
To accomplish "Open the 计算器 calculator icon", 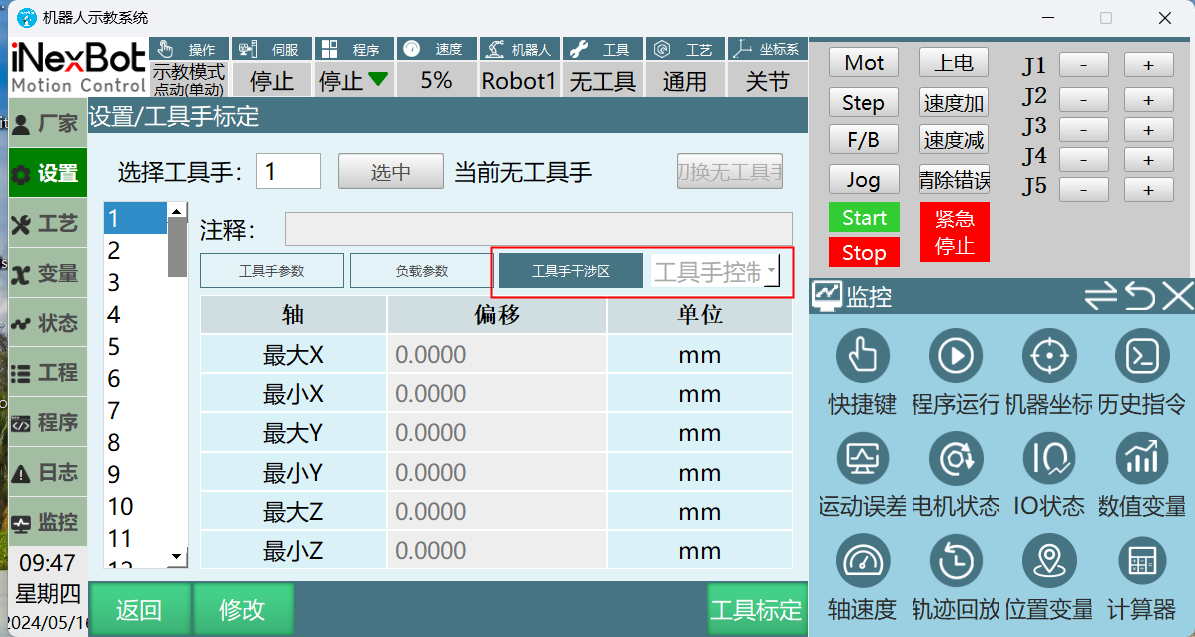I will [1141, 561].
